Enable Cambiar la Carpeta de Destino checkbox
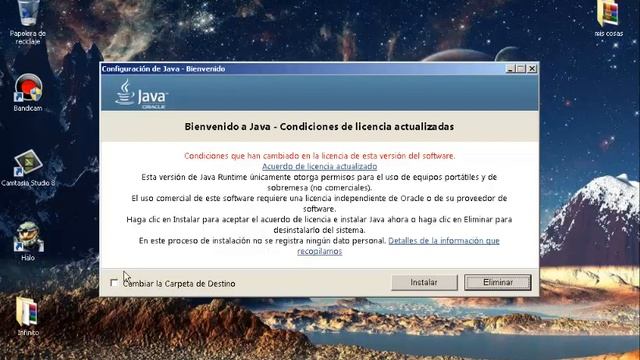Image resolution: width=640 pixels, height=360 pixels. (x=114, y=282)
